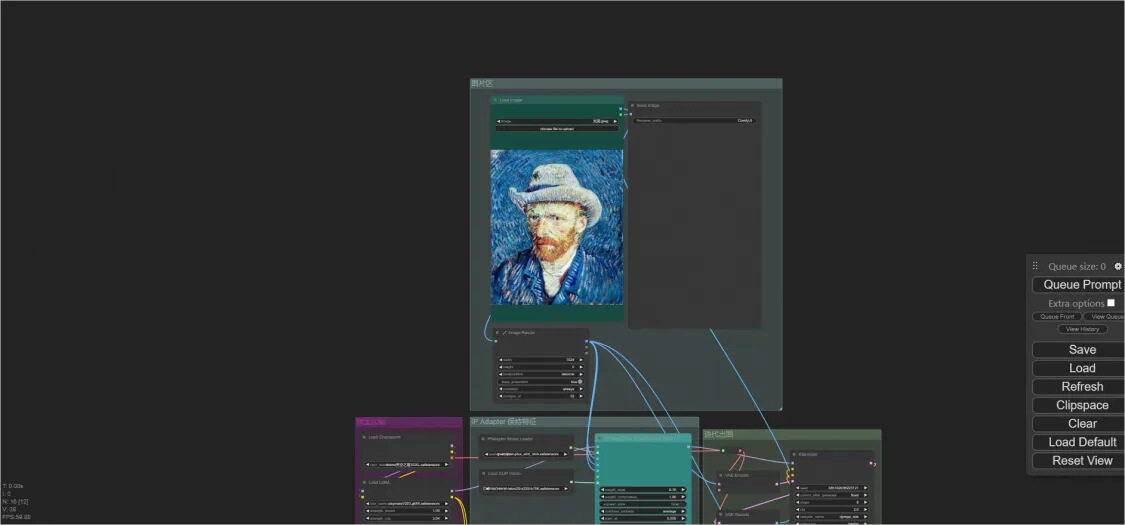Screen dimensions: 1125x525
Task: Collapse the Save Image node via its dot
Action: (x=632, y=105)
